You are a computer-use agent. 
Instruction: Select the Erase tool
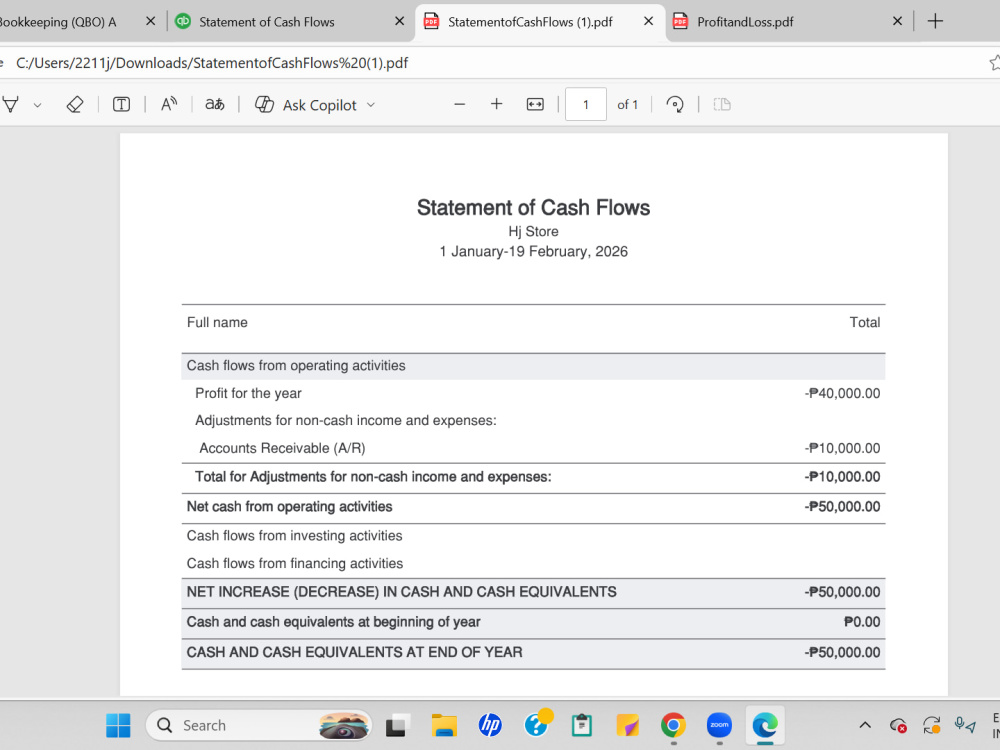point(75,105)
